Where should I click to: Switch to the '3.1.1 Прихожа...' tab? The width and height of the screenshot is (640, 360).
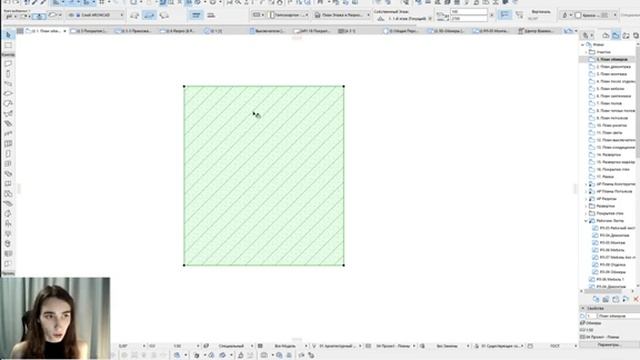134,31
